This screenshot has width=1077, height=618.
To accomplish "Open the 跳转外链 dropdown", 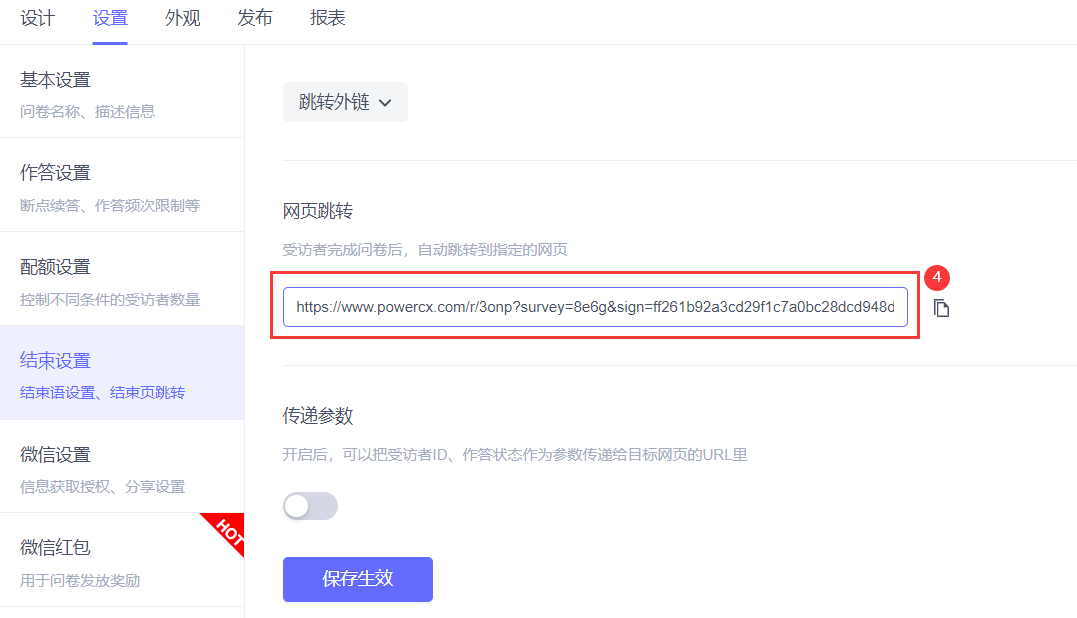I will coord(345,102).
